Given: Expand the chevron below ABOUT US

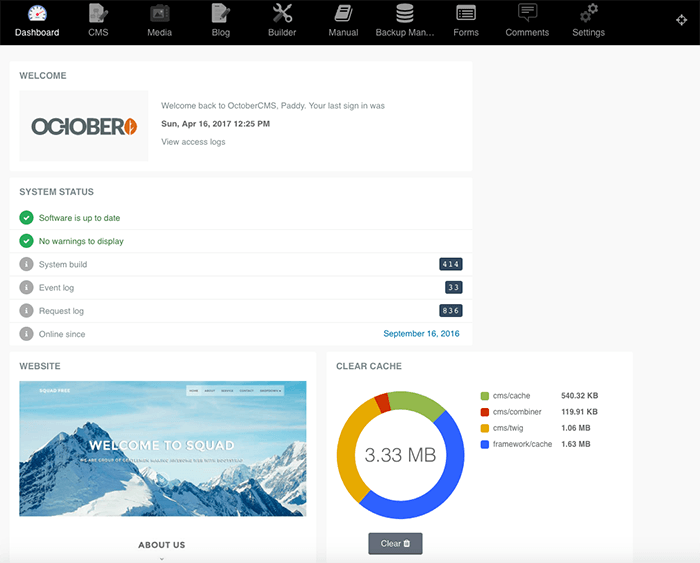Looking at the screenshot, I should [x=162, y=559].
